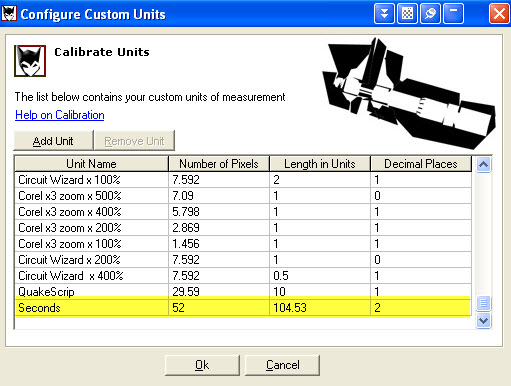Select the Corel x3 zoom x 500% row

coord(243,196)
